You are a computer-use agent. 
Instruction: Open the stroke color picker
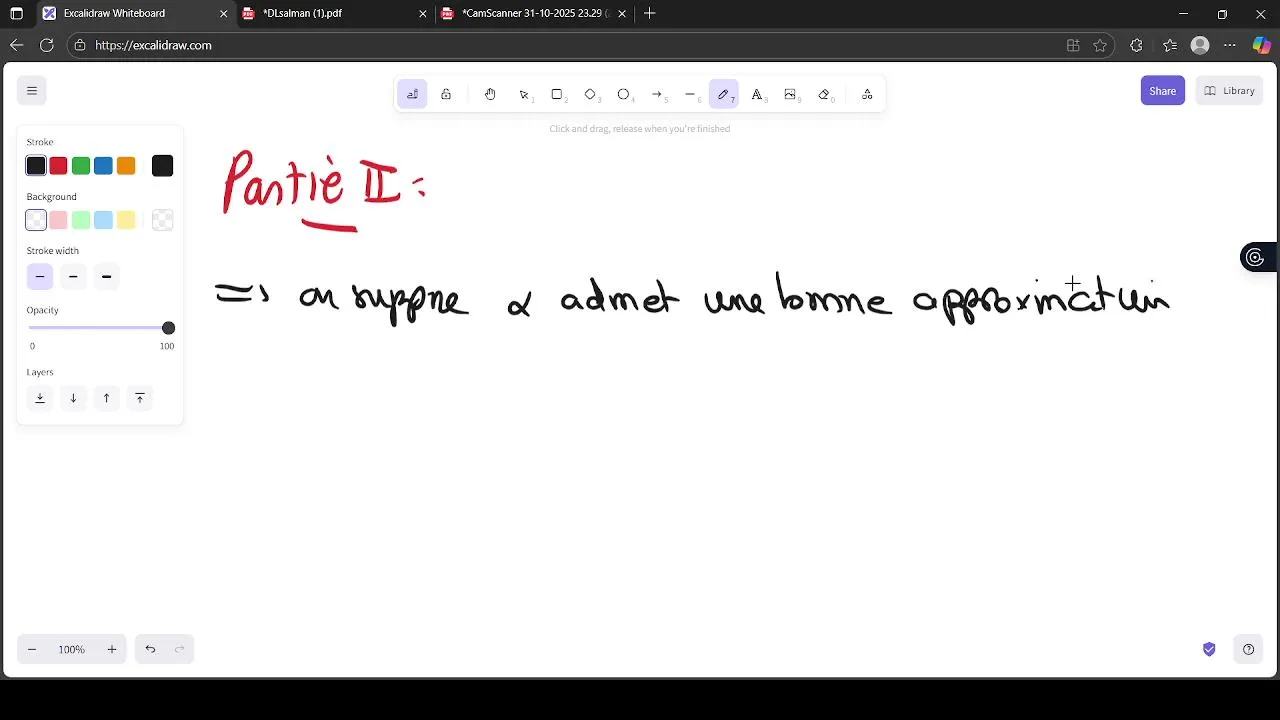[x=162, y=166]
